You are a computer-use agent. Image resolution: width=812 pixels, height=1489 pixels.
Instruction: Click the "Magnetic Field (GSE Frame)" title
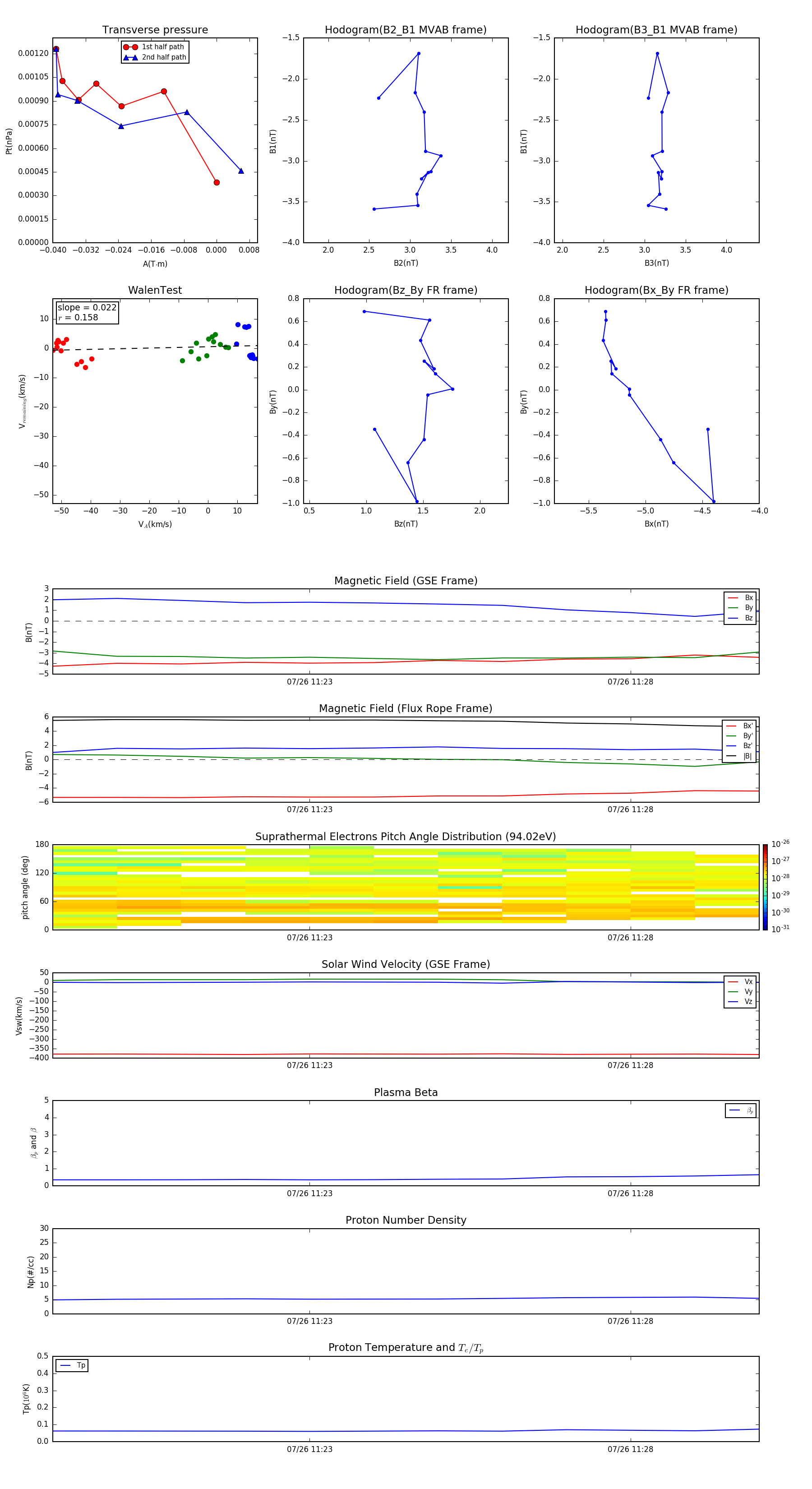click(406, 581)
